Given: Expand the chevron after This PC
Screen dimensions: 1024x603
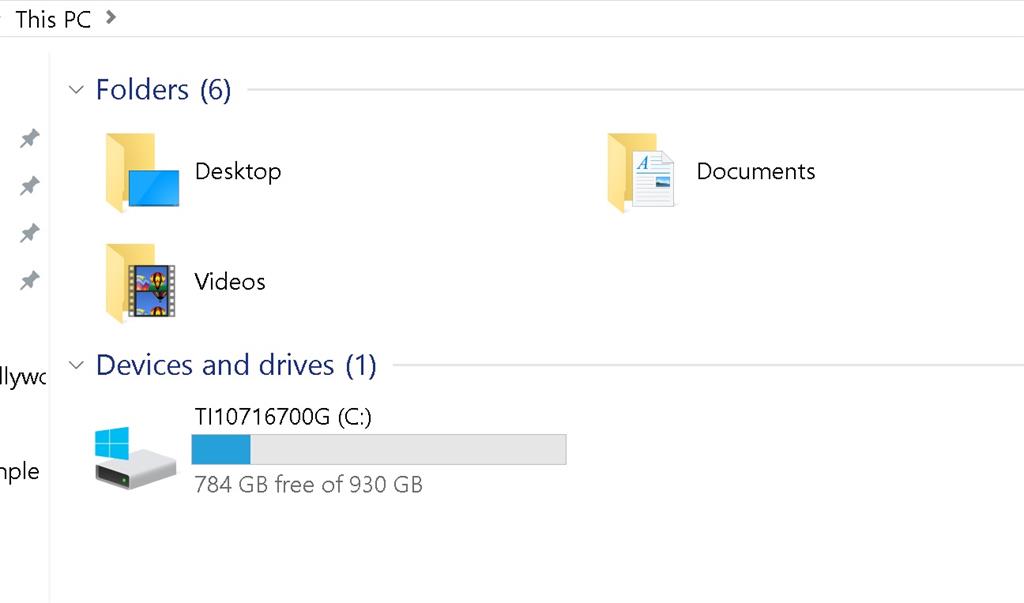Looking at the screenshot, I should pos(110,17).
